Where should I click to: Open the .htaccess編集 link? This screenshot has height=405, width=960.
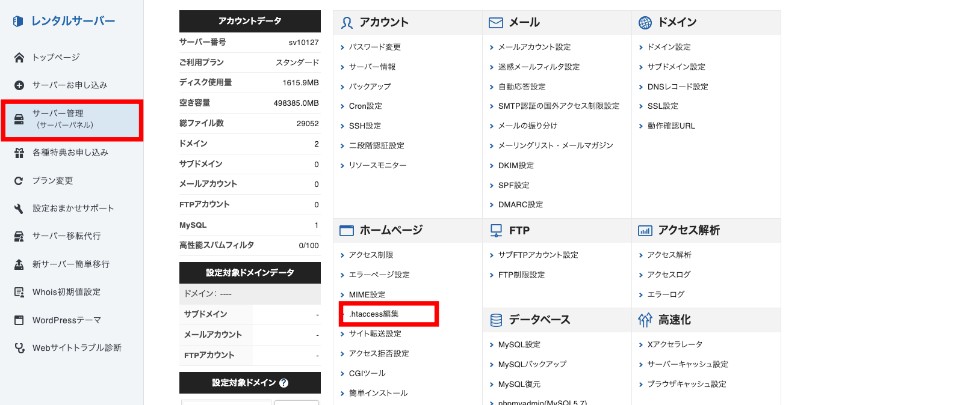(373, 313)
